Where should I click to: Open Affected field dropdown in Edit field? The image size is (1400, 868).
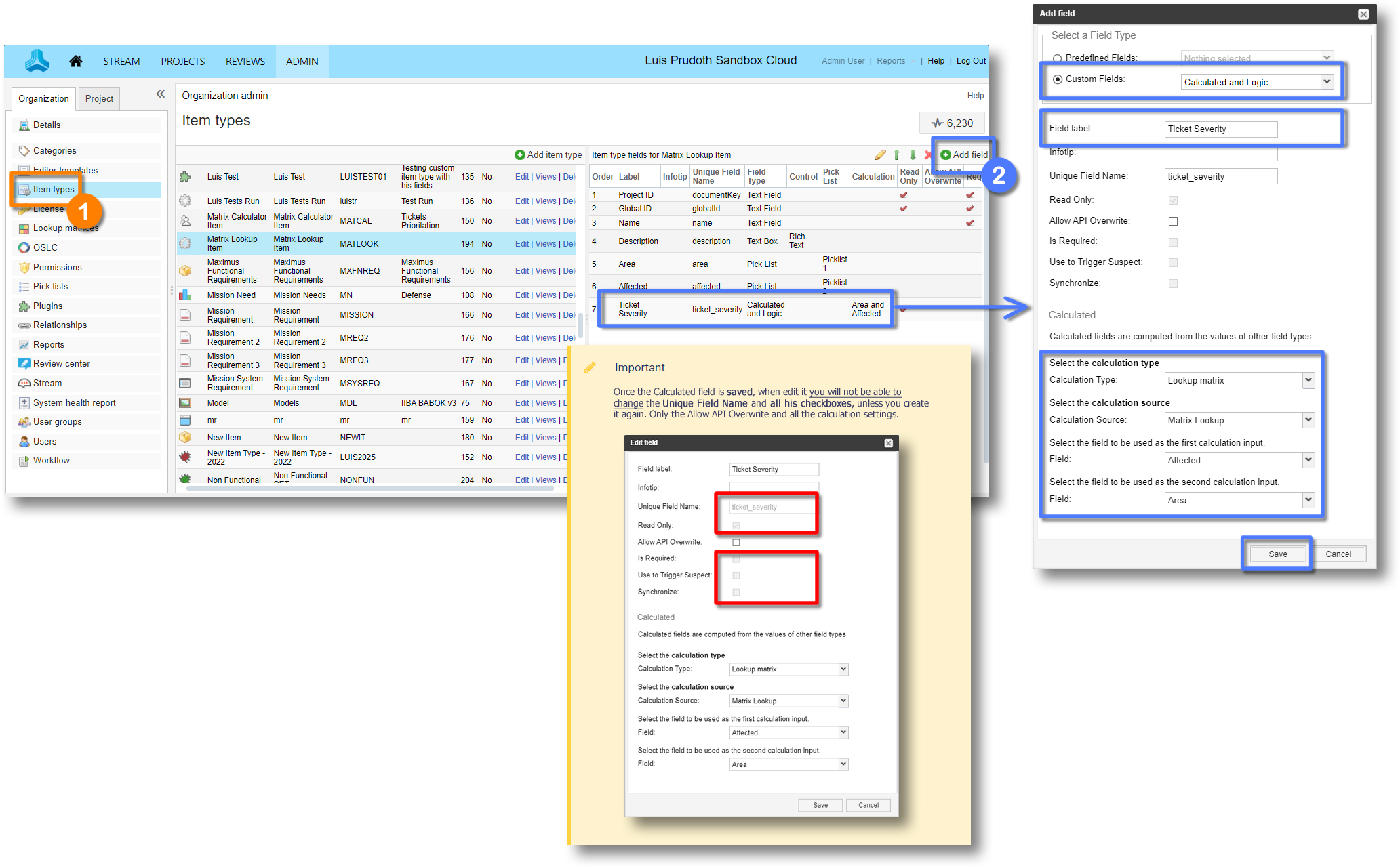[788, 732]
